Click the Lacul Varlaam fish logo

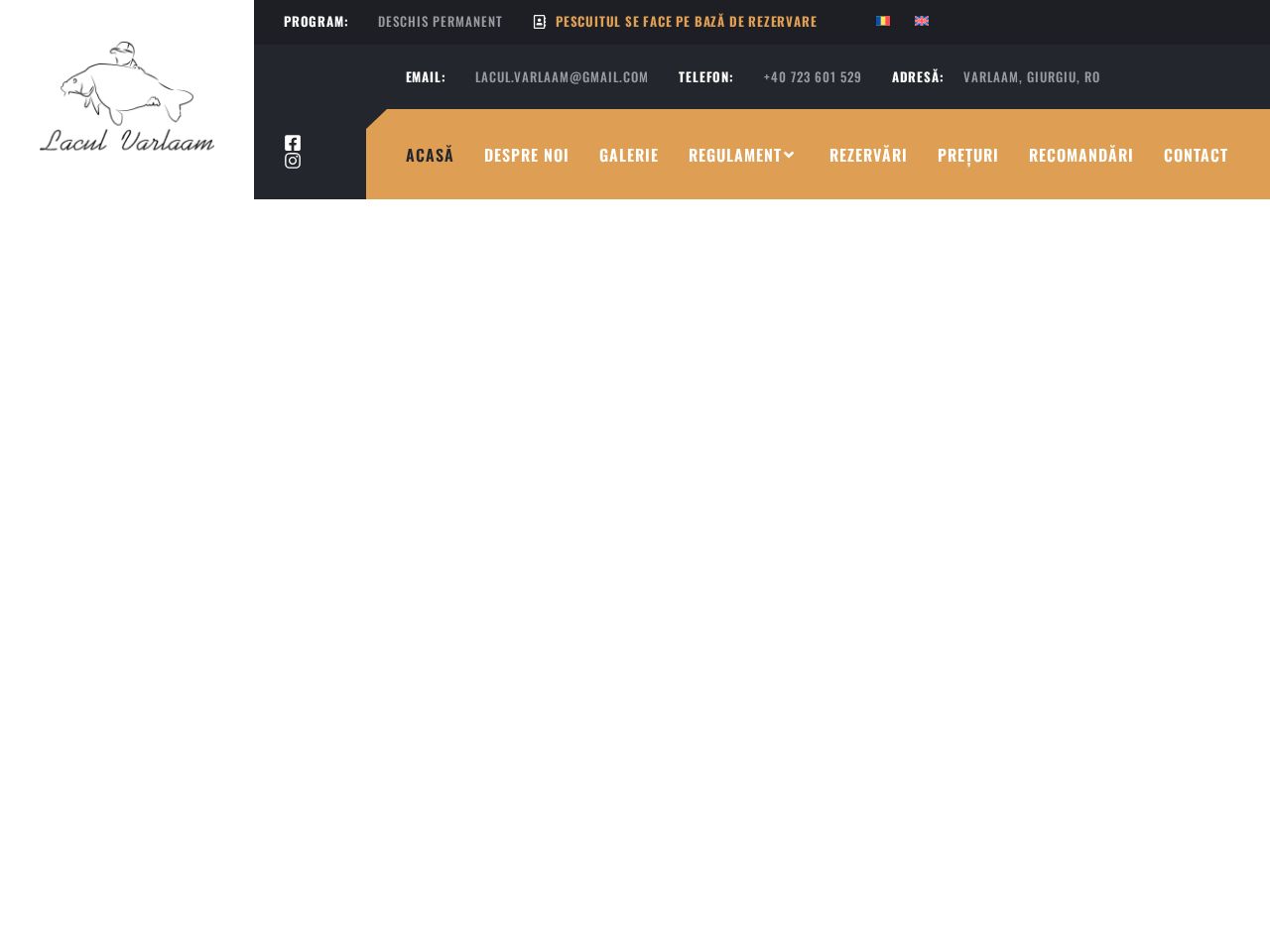click(127, 97)
